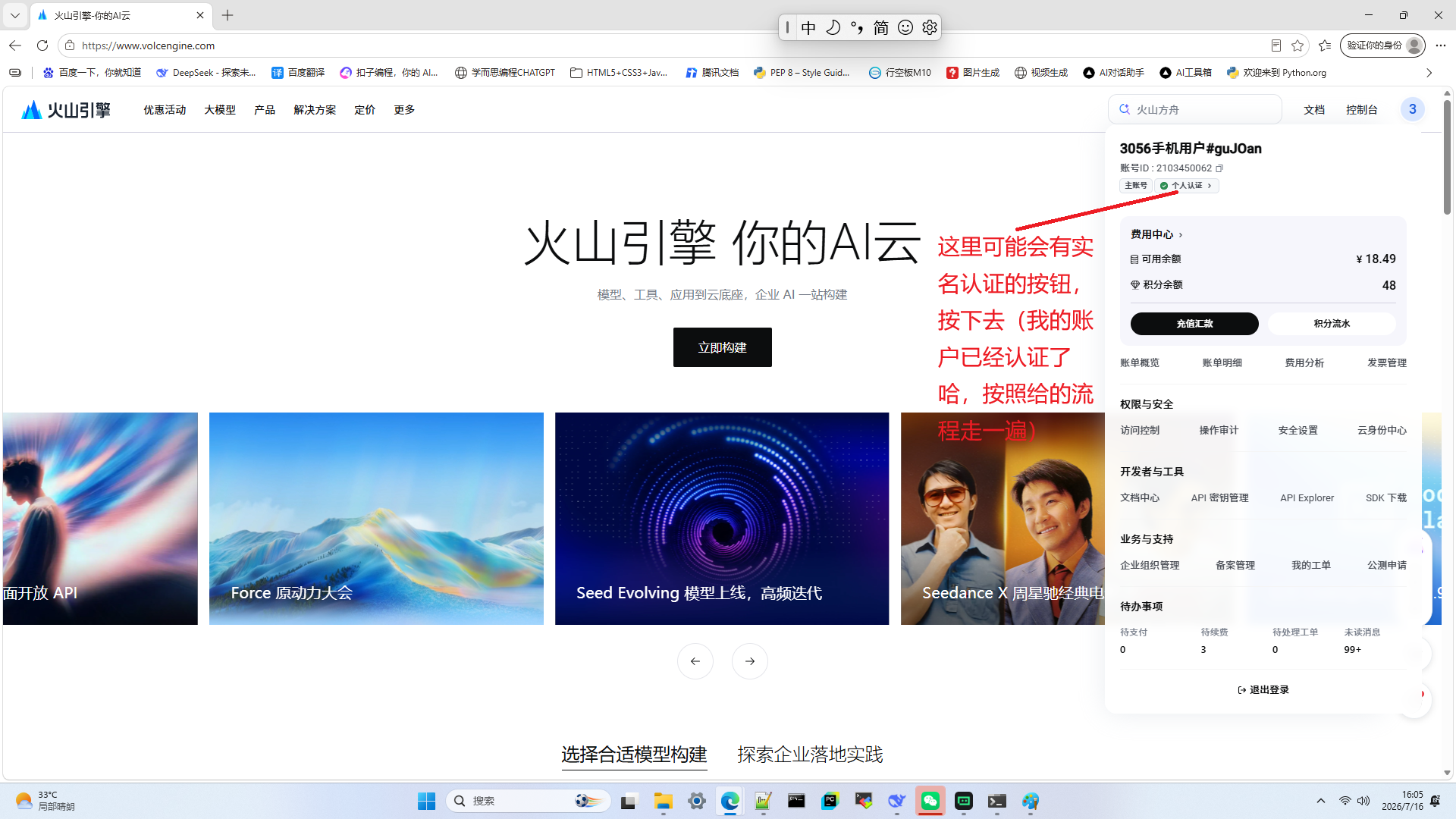Show more bookmarks with the overflow chevron
The height and width of the screenshot is (819, 1456).
click(1429, 73)
